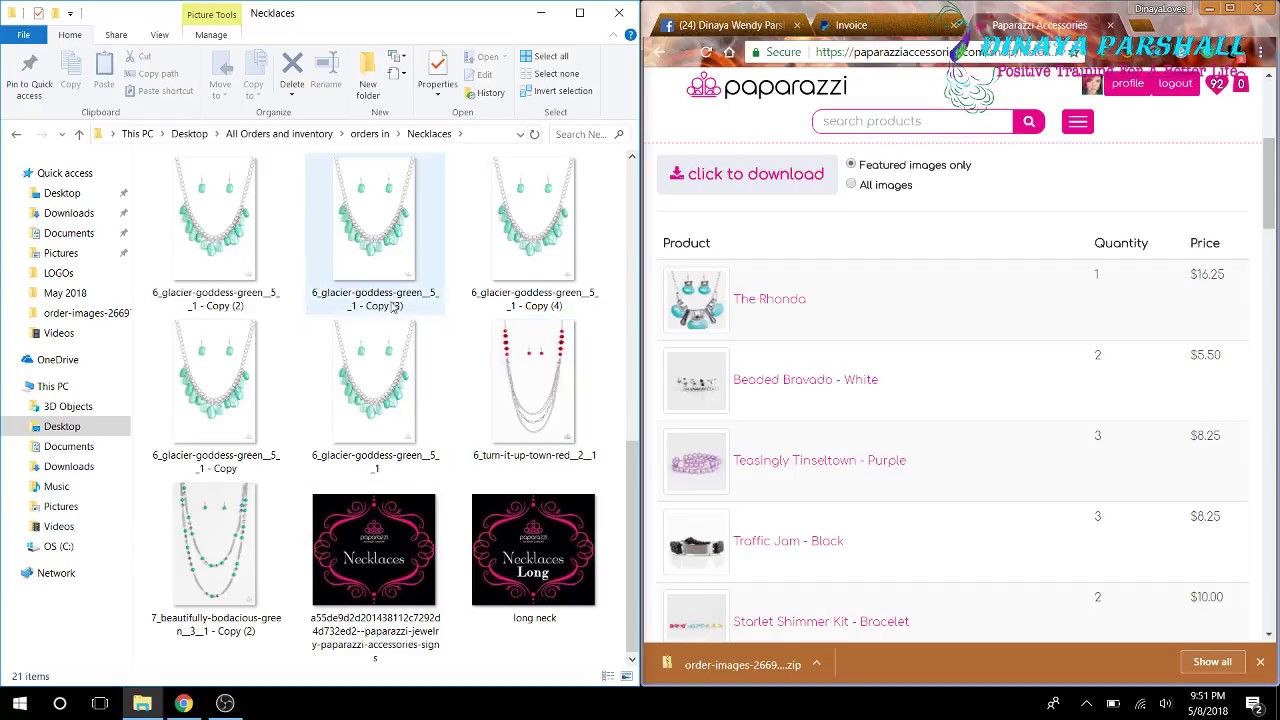Click Select none in ribbon
Viewport: 1280px width, 720px height.
tap(549, 73)
